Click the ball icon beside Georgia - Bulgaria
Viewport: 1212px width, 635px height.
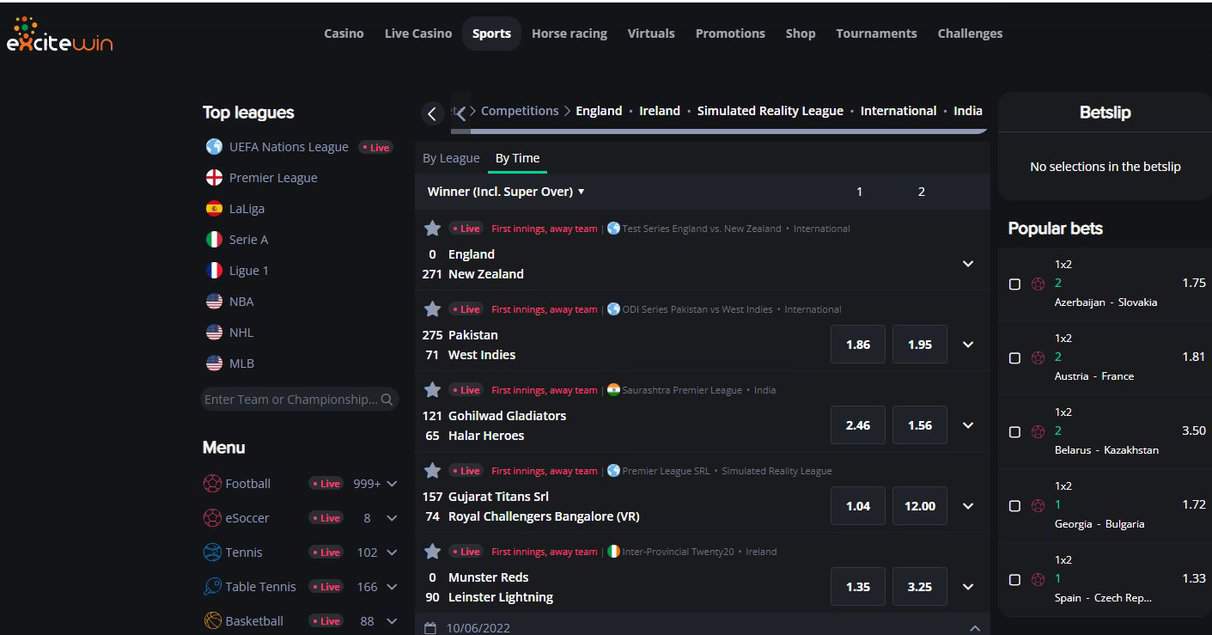[x=1038, y=506]
